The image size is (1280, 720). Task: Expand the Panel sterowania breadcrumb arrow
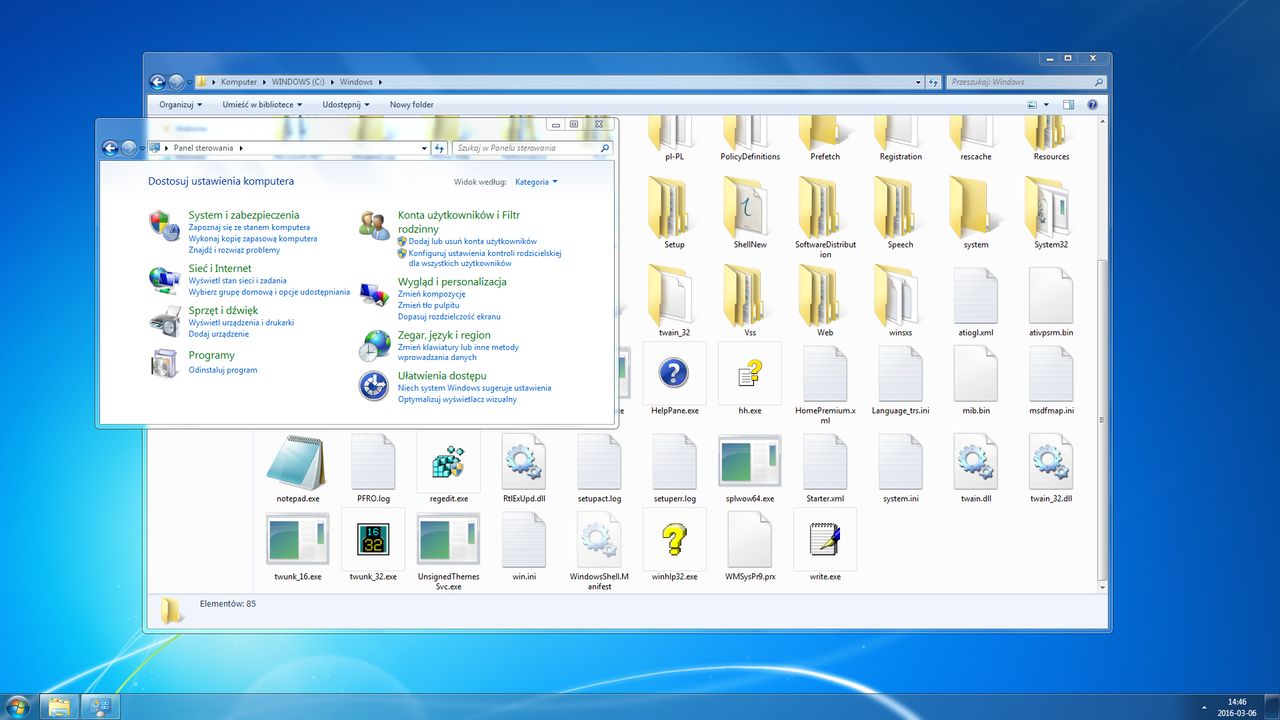pyautogui.click(x=241, y=148)
